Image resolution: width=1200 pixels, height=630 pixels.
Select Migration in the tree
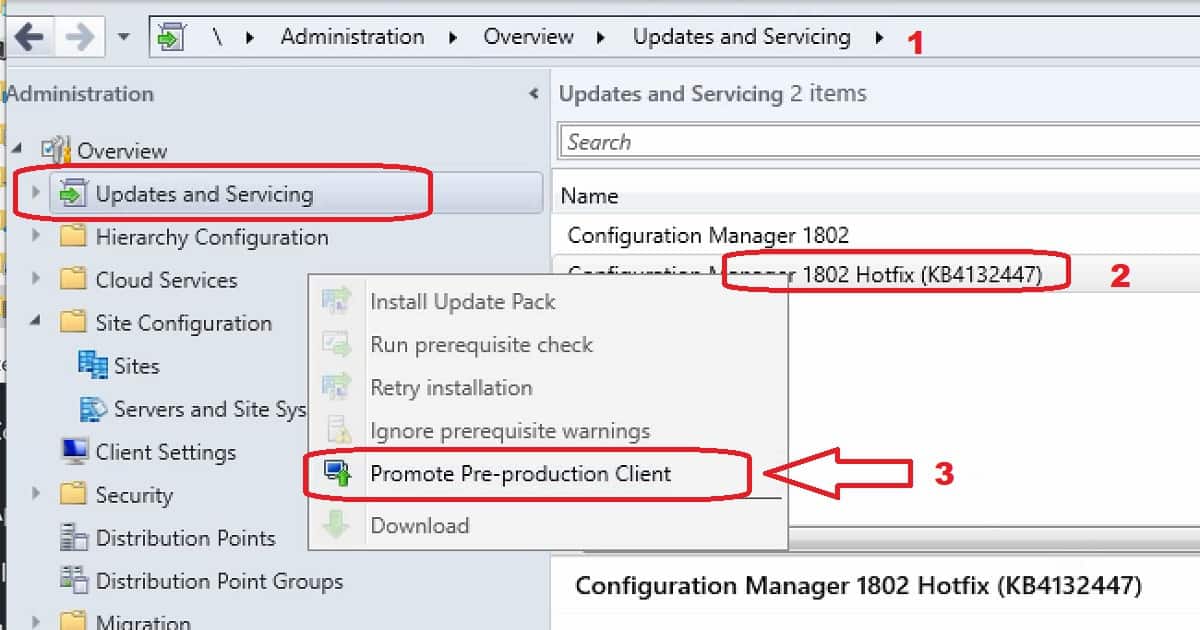pyautogui.click(x=143, y=622)
